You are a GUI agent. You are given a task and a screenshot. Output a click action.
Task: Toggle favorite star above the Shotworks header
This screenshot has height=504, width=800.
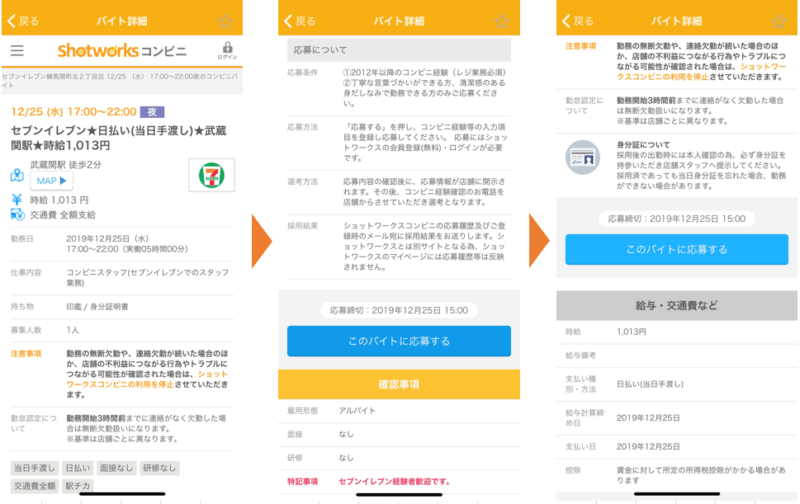pos(225,20)
